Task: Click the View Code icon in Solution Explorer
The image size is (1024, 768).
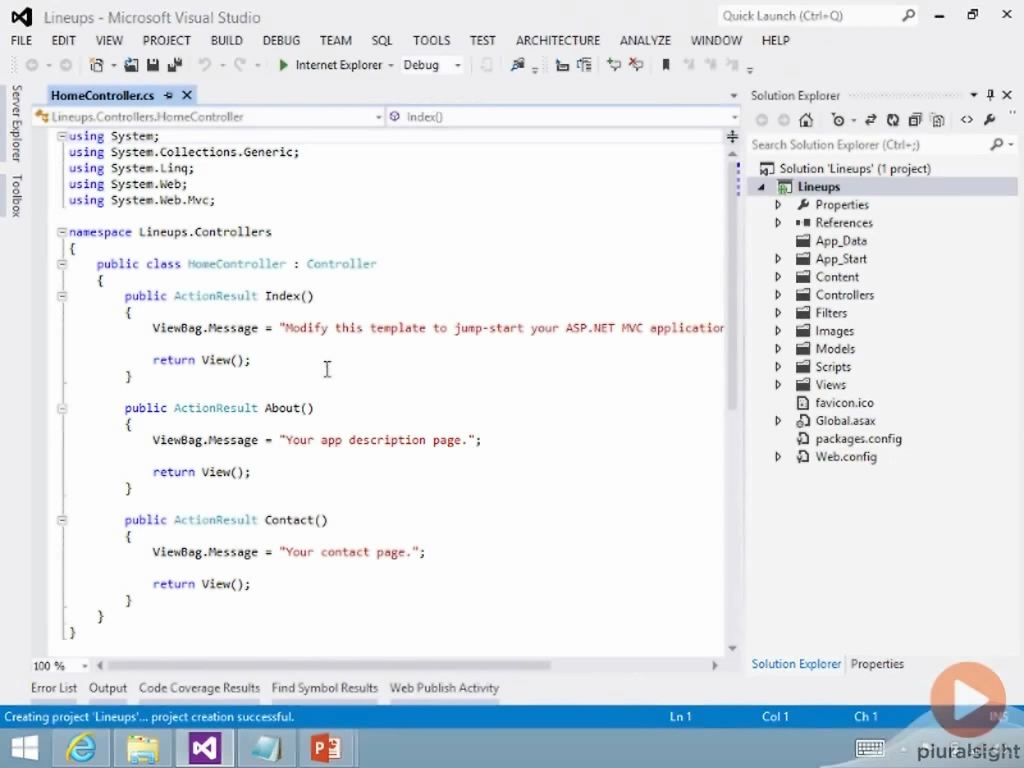Action: coord(967,120)
